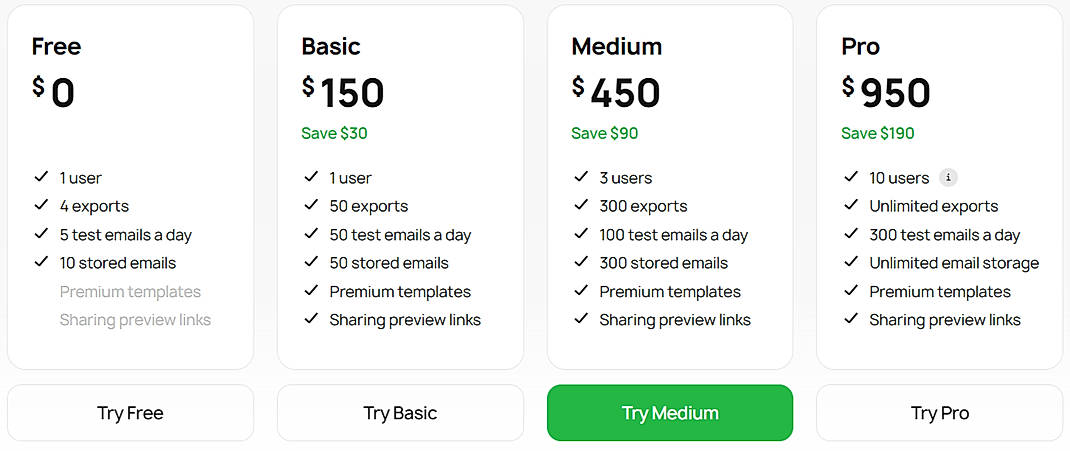The height and width of the screenshot is (451, 1070).
Task: Click the Save $190 label under Pro
Action: pos(877,133)
